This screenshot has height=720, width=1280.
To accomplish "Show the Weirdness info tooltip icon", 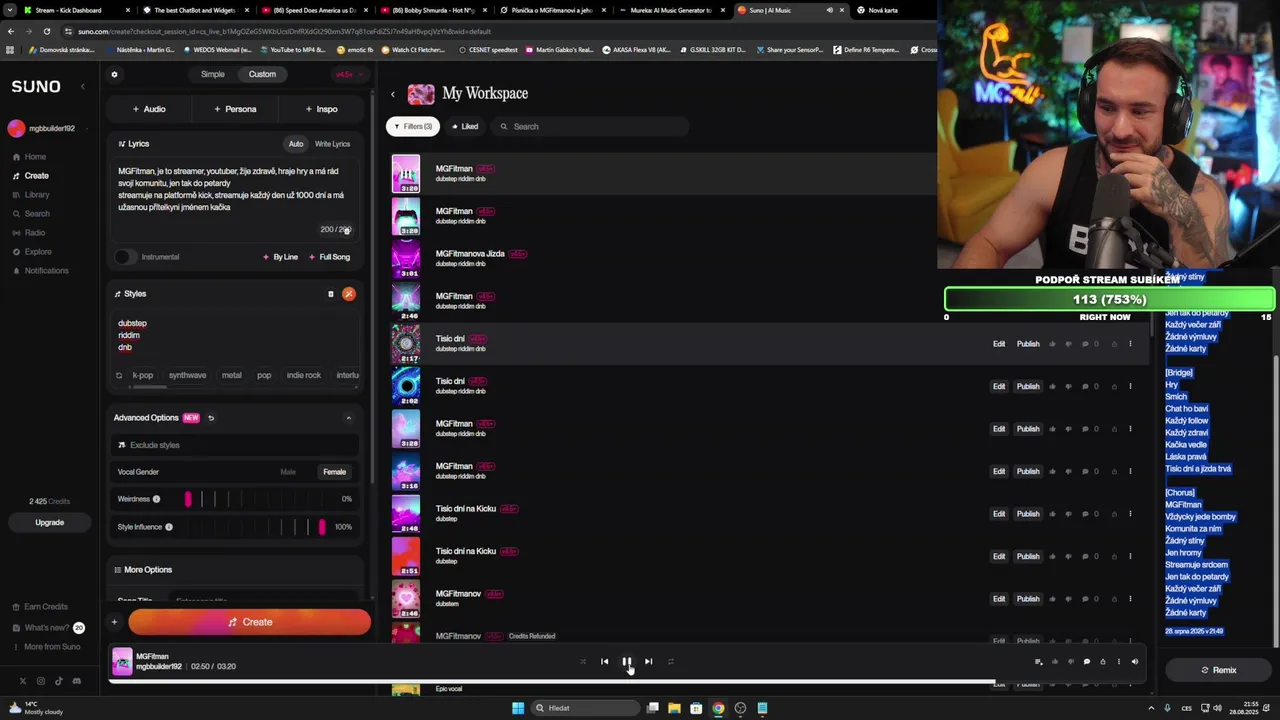I will tap(156, 499).
